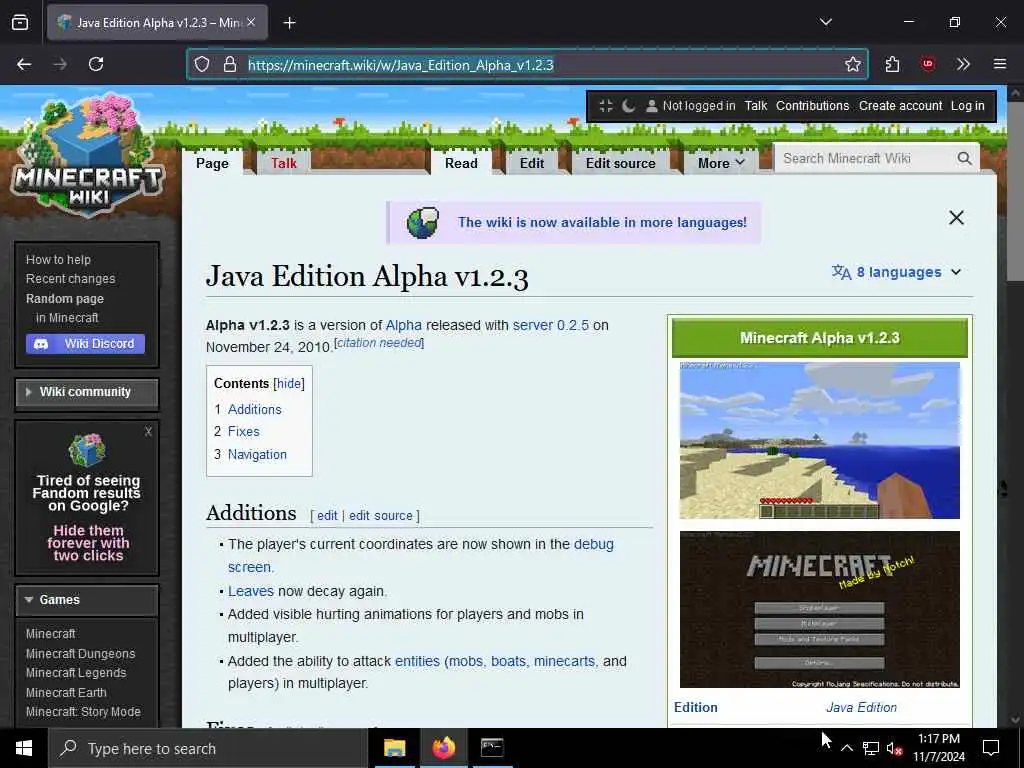This screenshot has height=768, width=1024.
Task: Collapse the Games sidebar section
Action: pos(86,600)
